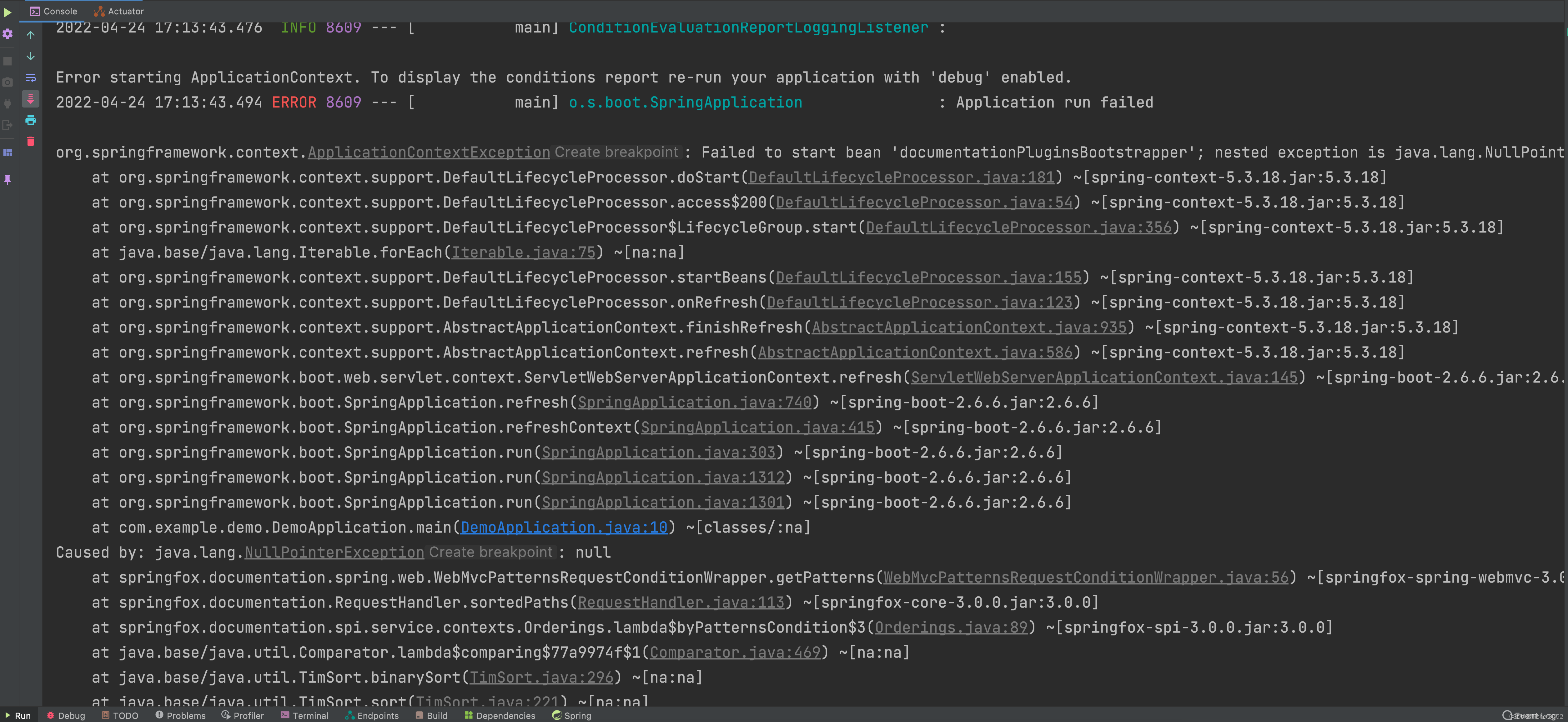
Task: Print the console contents
Action: pos(30,121)
